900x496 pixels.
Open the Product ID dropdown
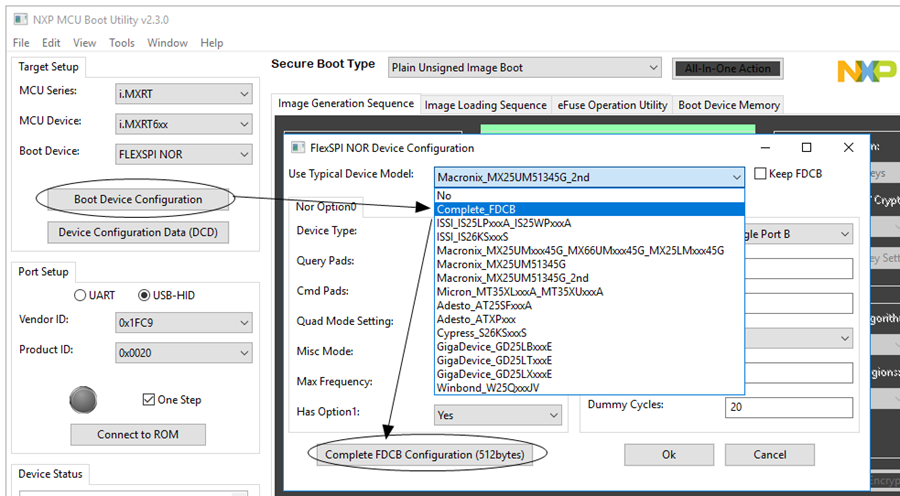(x=184, y=353)
